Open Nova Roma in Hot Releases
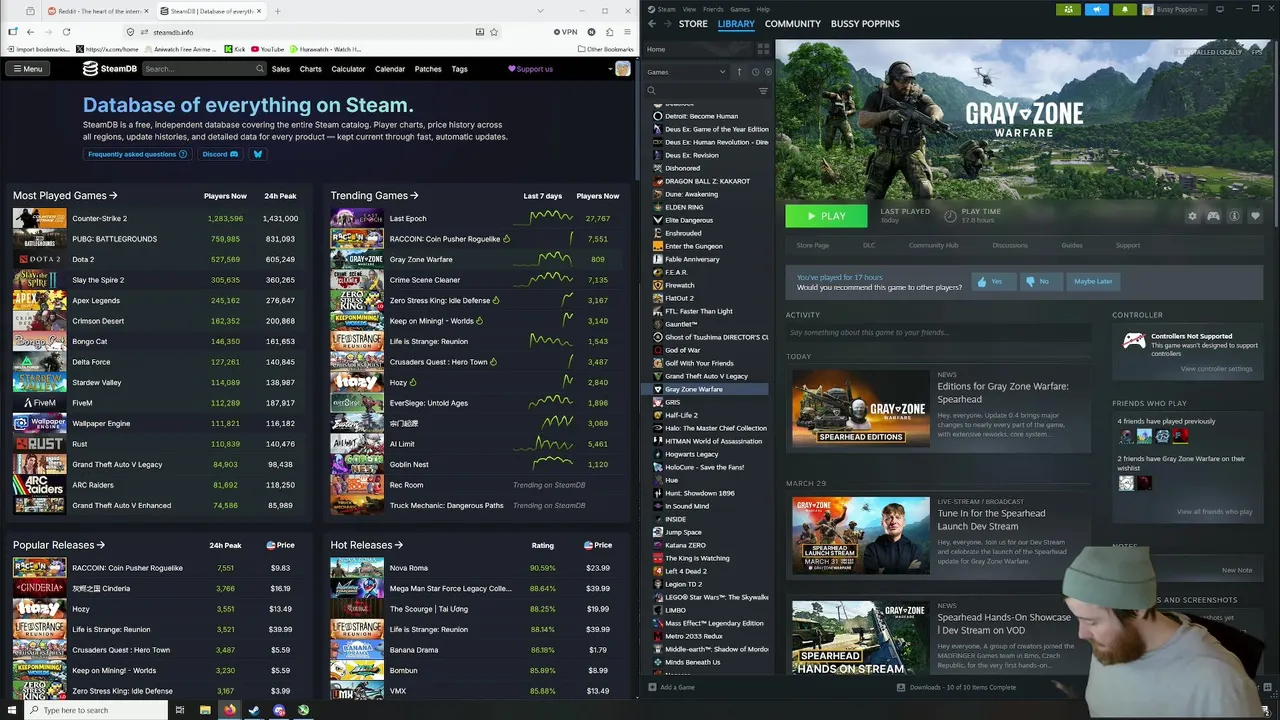The image size is (1280, 720). [x=409, y=568]
